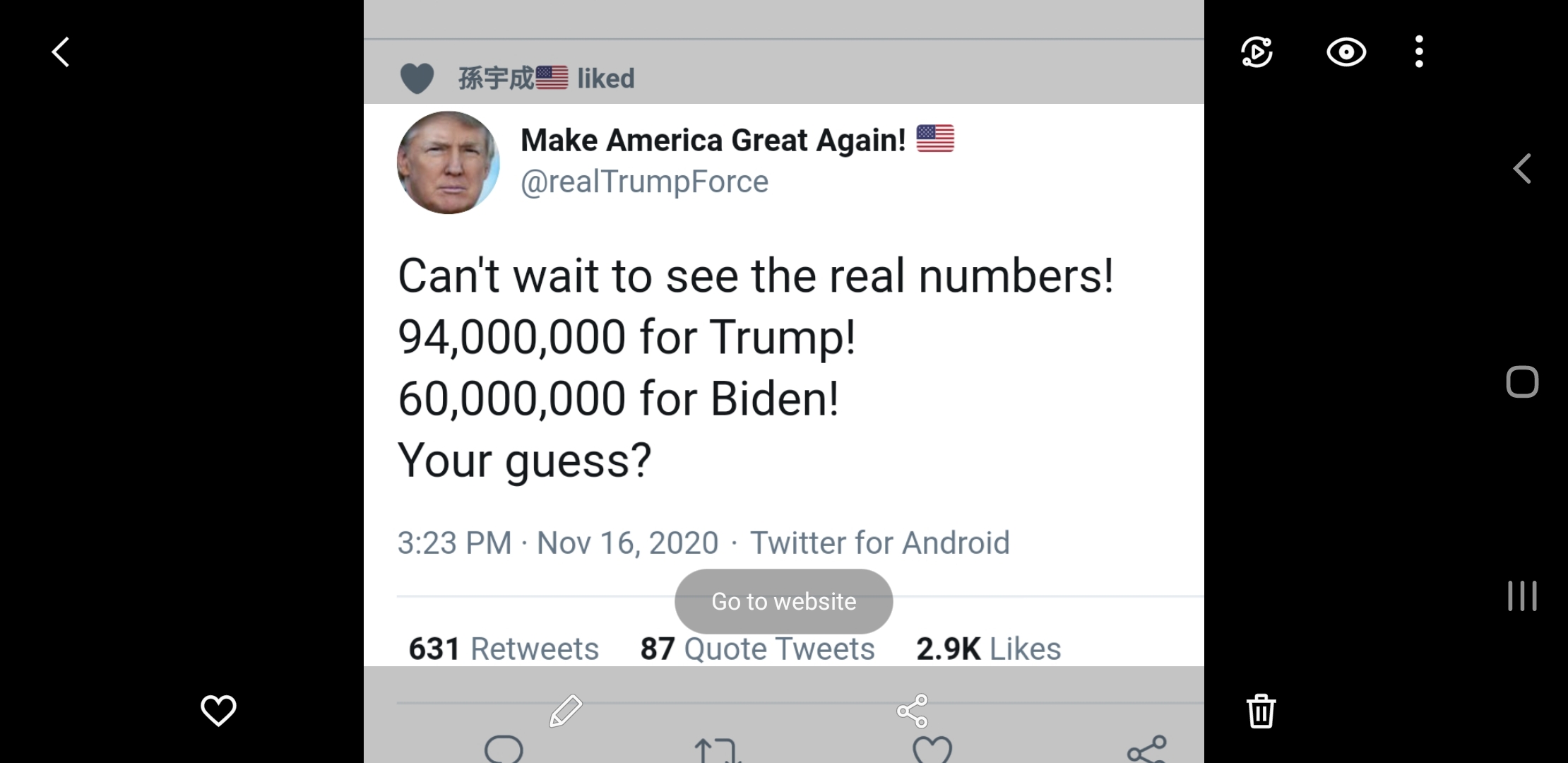The width and height of the screenshot is (1568, 763).
Task: Tap the tweet profile picture
Action: pos(449,162)
